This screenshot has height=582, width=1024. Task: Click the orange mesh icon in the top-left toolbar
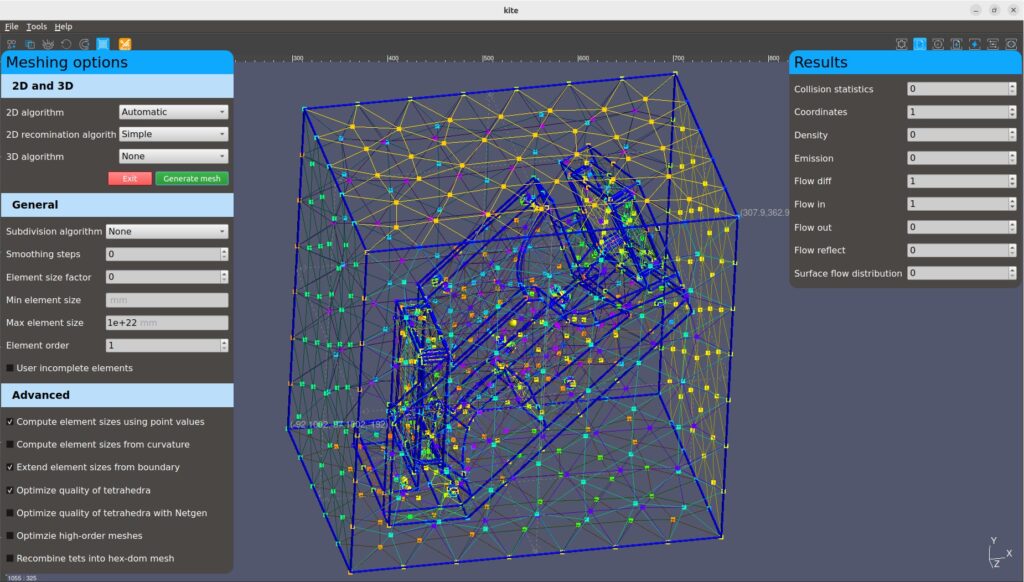(125, 44)
